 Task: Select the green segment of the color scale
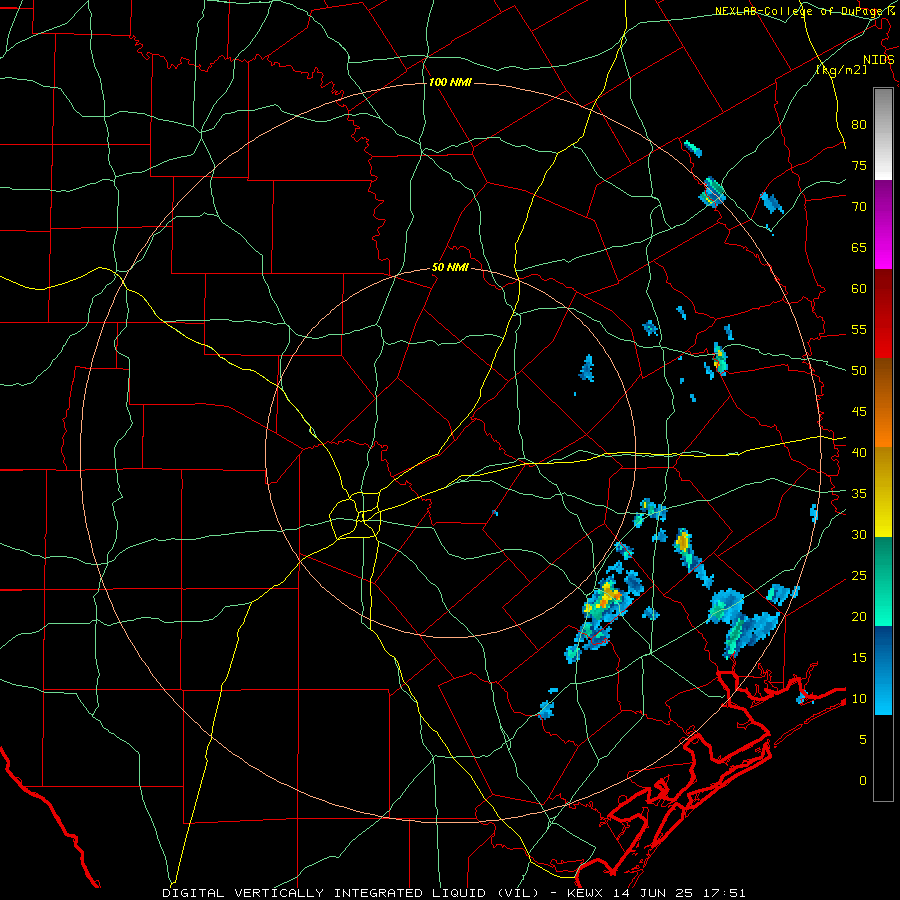[x=883, y=581]
